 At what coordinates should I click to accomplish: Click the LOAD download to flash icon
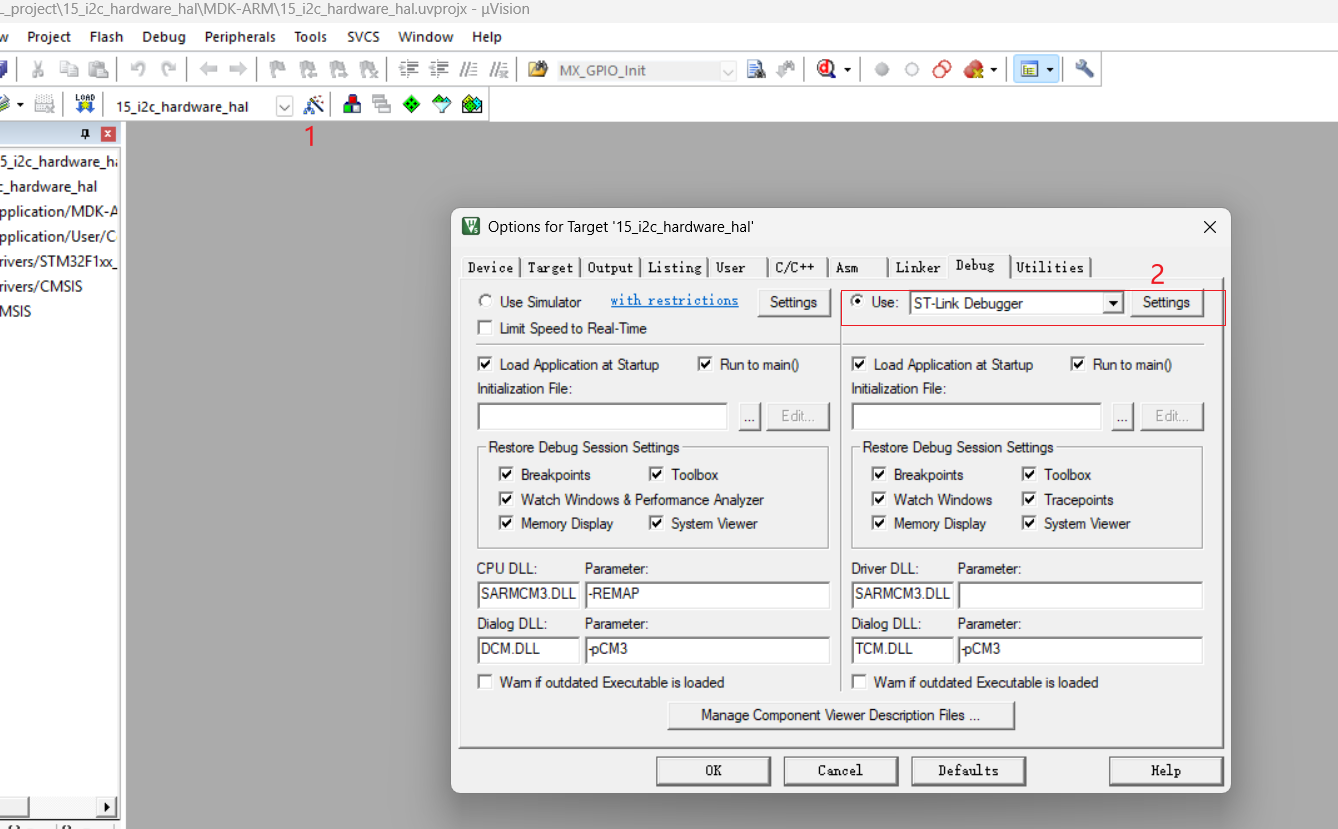tap(85, 104)
